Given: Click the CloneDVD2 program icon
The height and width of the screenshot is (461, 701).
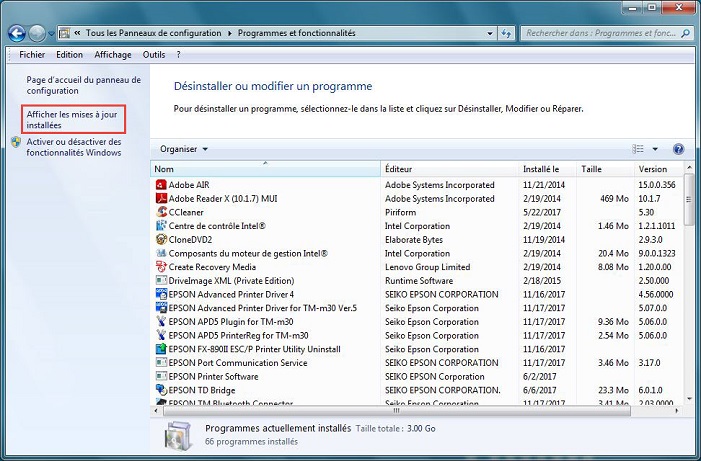Looking at the screenshot, I should (161, 240).
